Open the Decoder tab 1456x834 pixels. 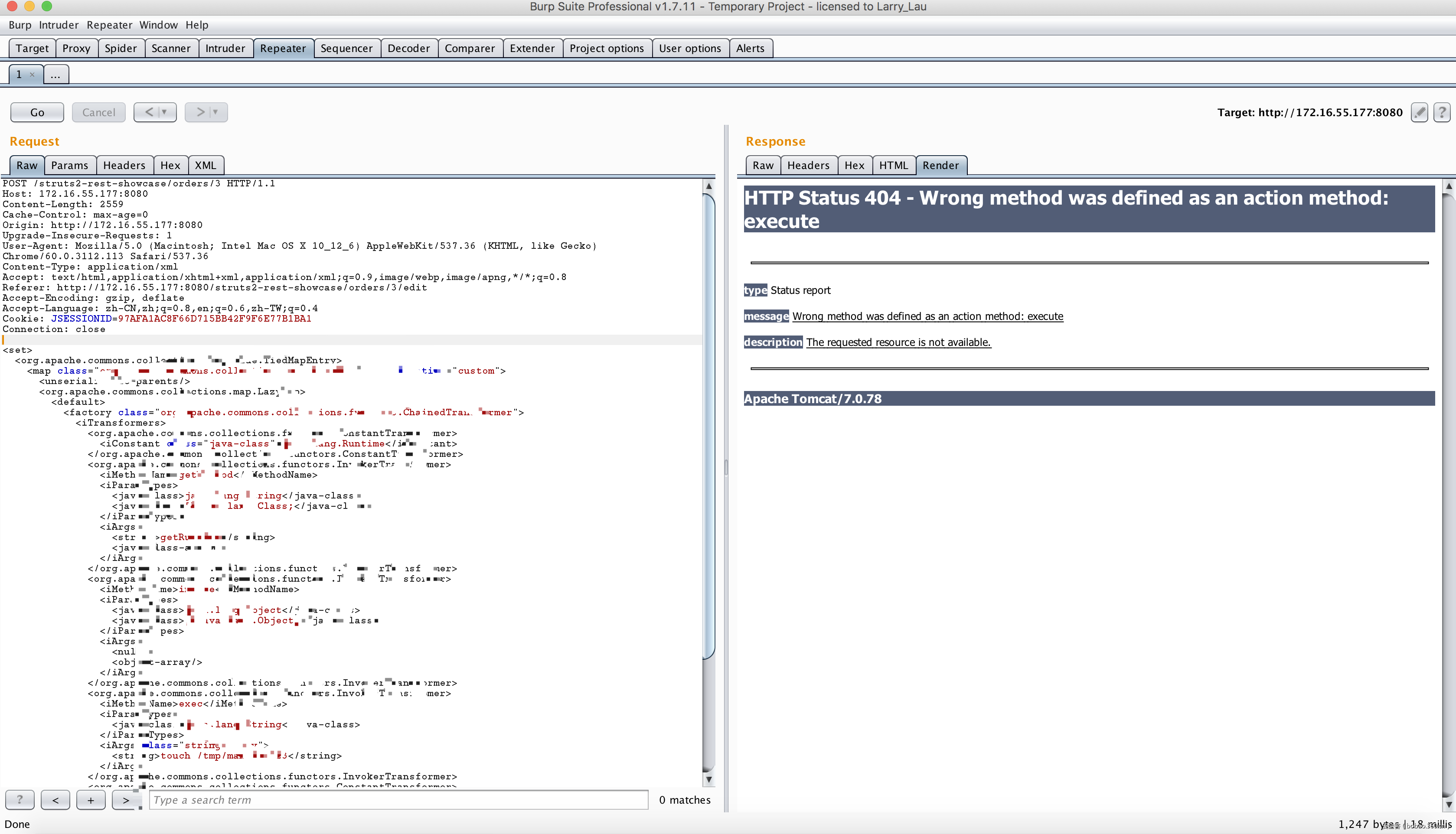[x=408, y=48]
